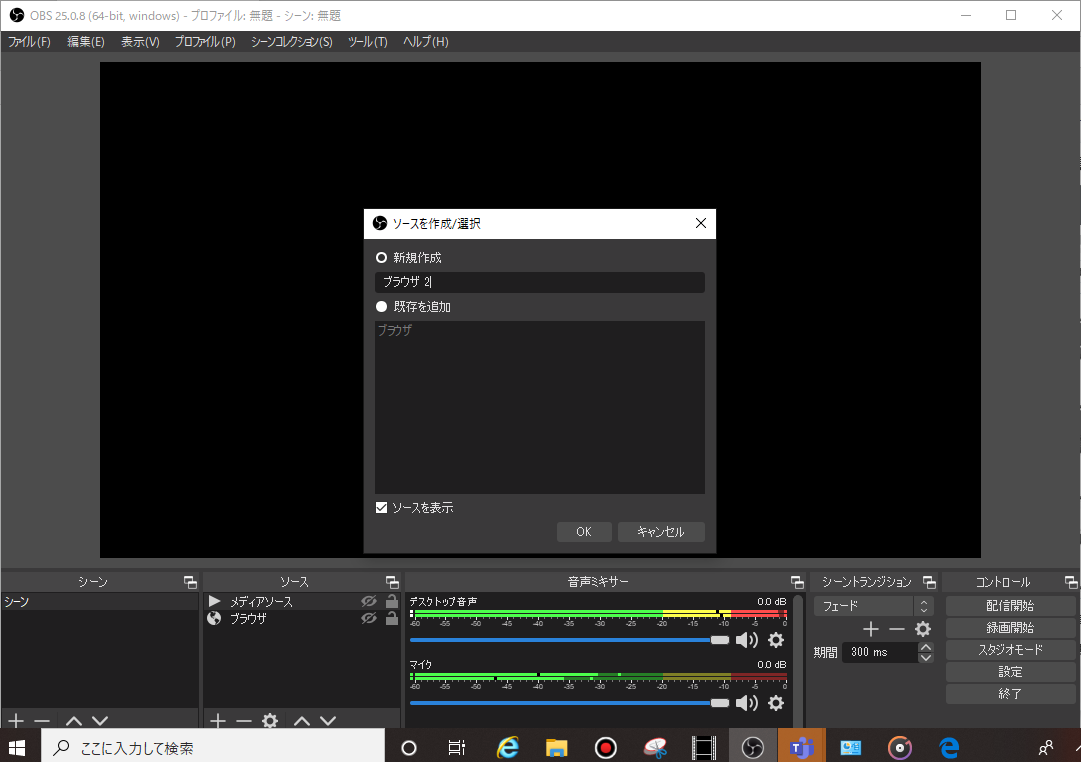Move the scene up in the list
The height and width of the screenshot is (762, 1081).
[x=74, y=721]
